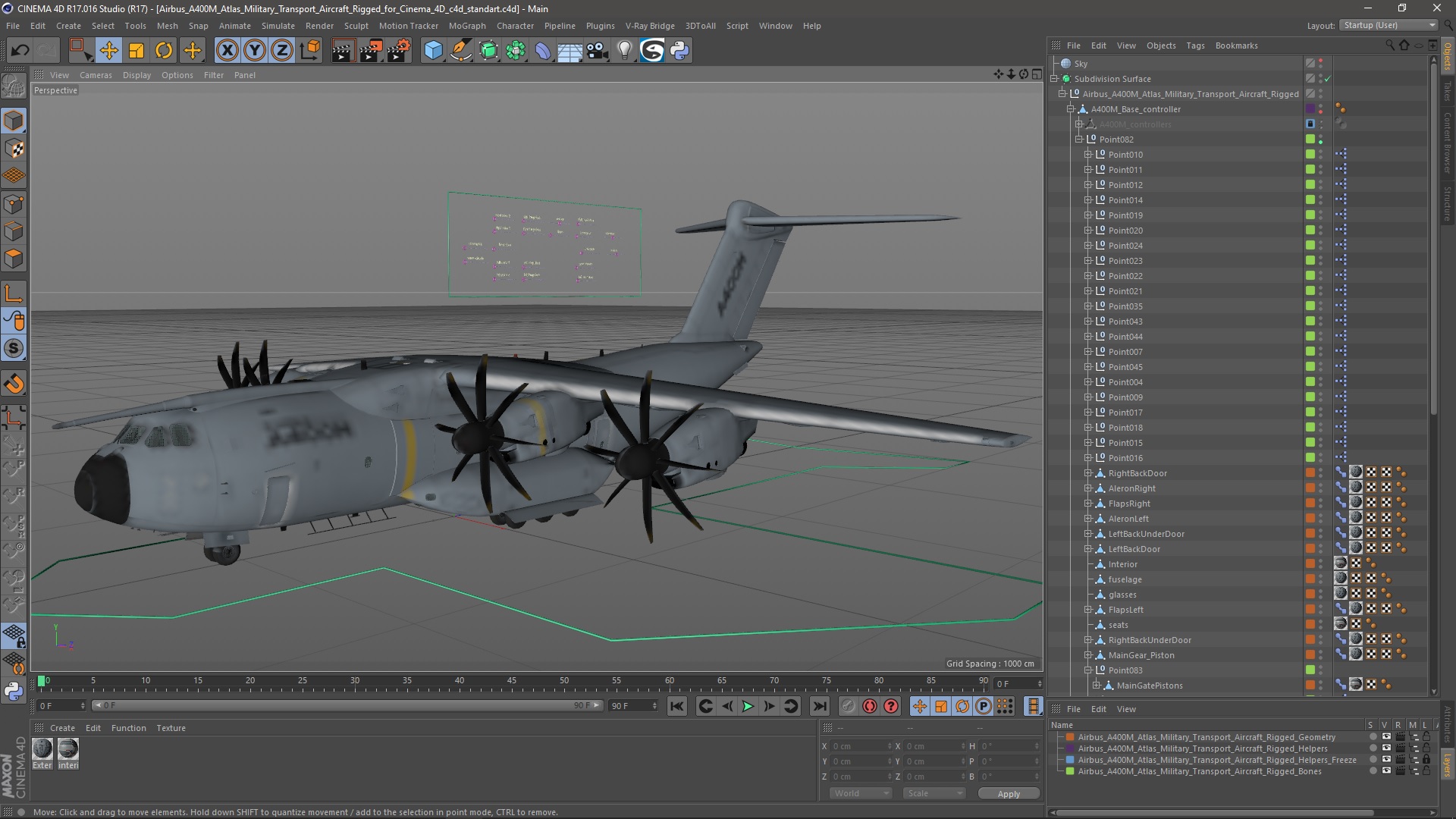The height and width of the screenshot is (819, 1456).
Task: Open viewport Display menu
Action: coord(136,75)
